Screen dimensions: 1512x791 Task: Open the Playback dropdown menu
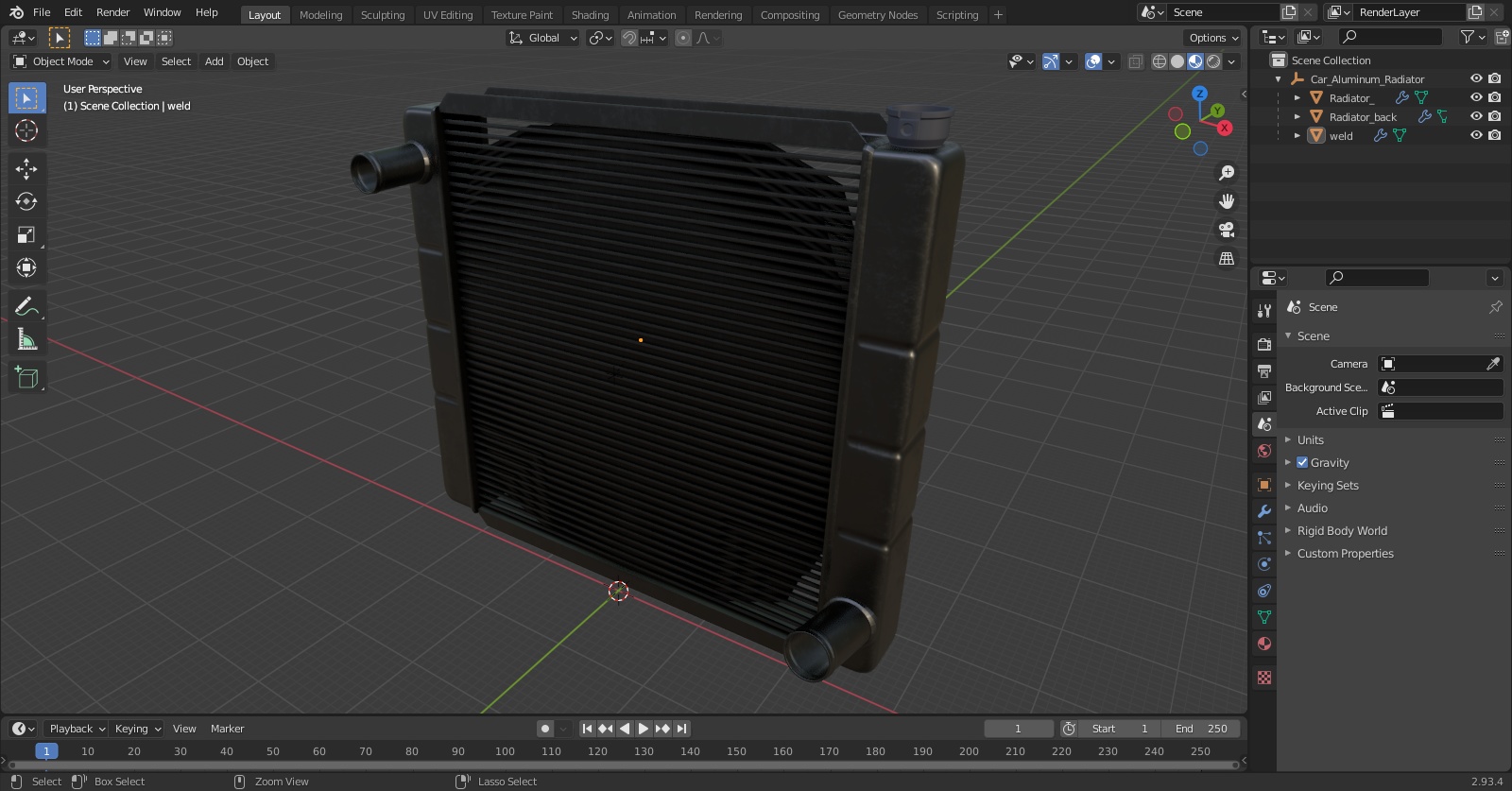[77, 729]
